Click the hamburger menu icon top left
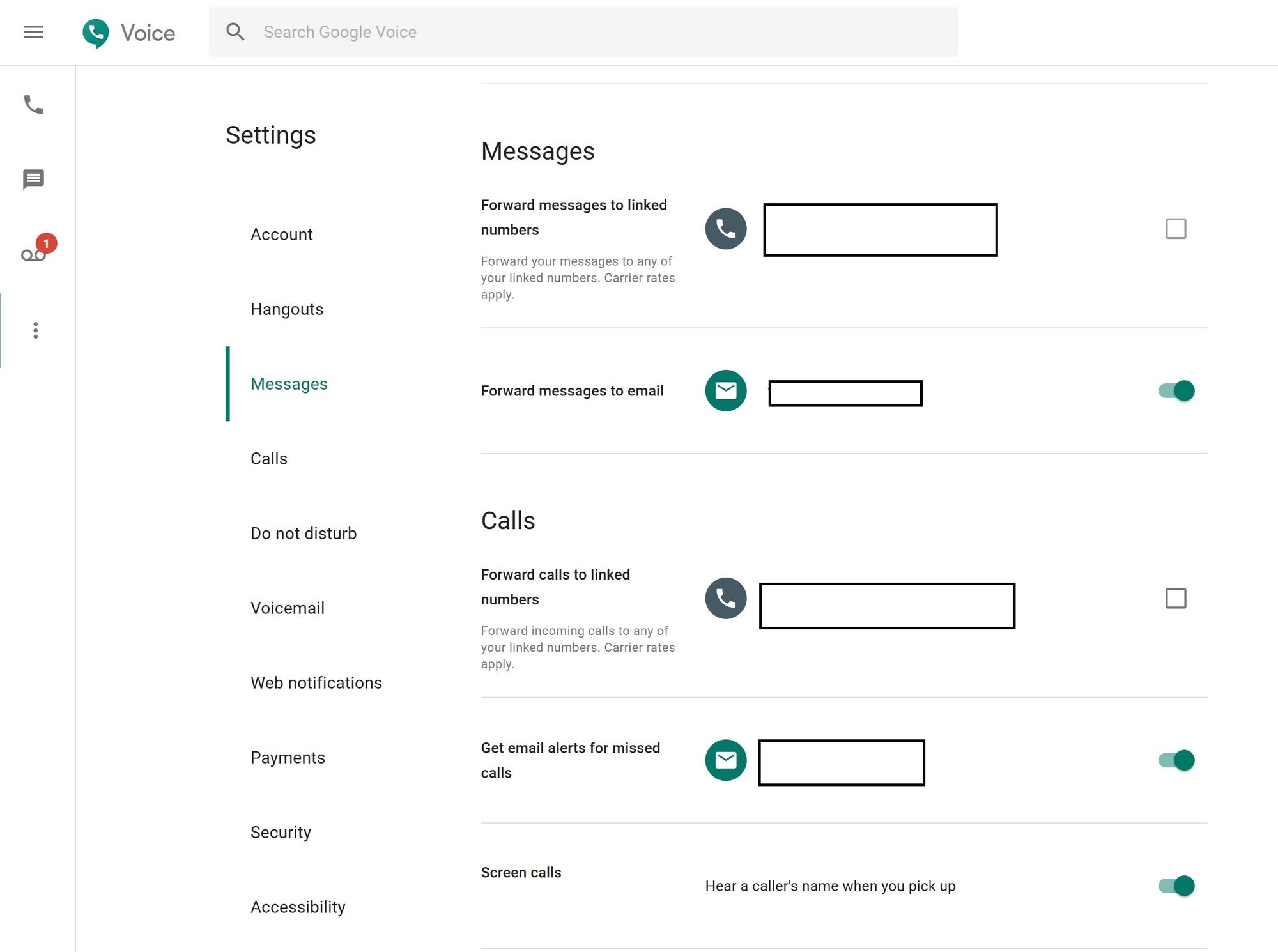This screenshot has height=952, width=1278. click(x=33, y=31)
